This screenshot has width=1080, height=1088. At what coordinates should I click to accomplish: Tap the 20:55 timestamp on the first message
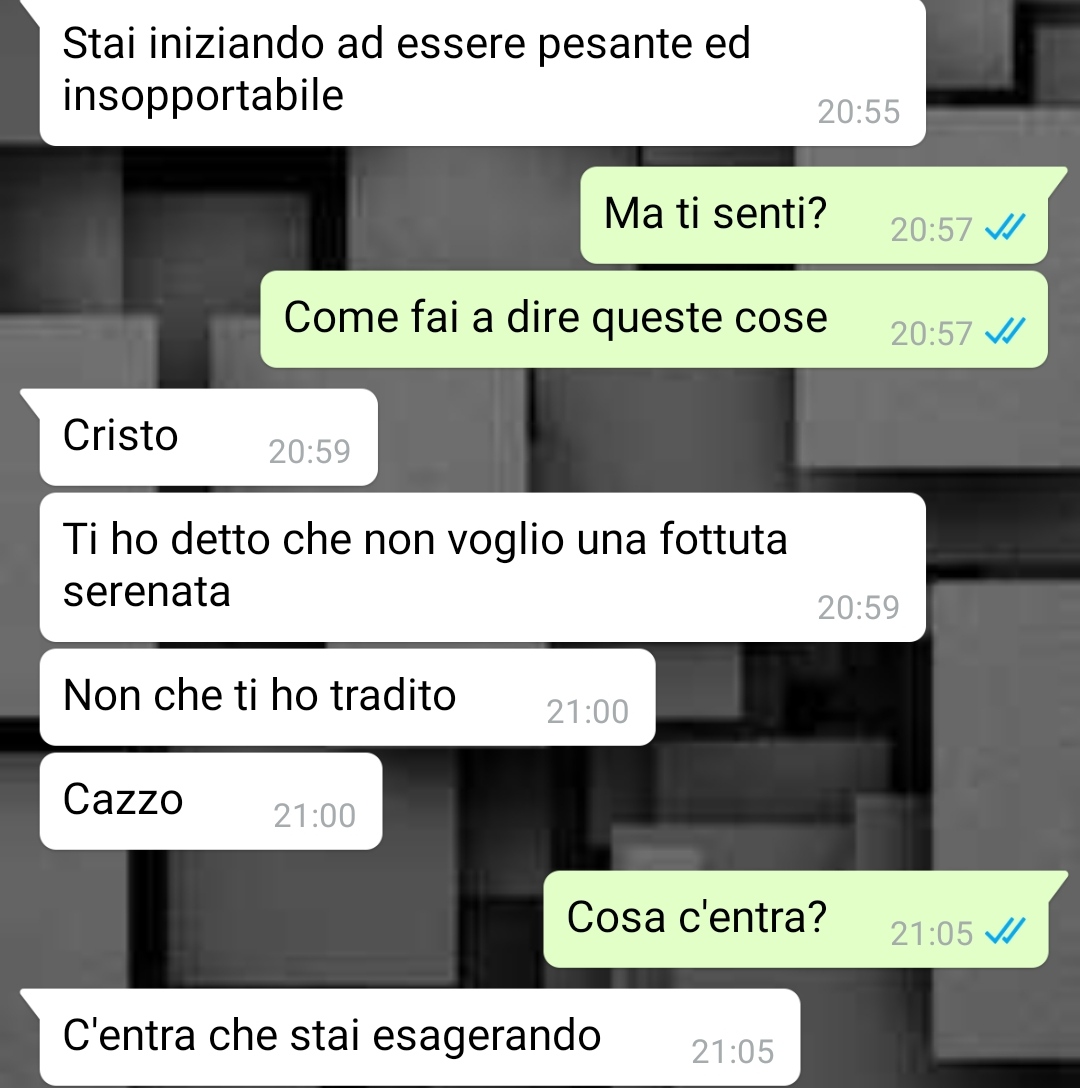[x=859, y=112]
